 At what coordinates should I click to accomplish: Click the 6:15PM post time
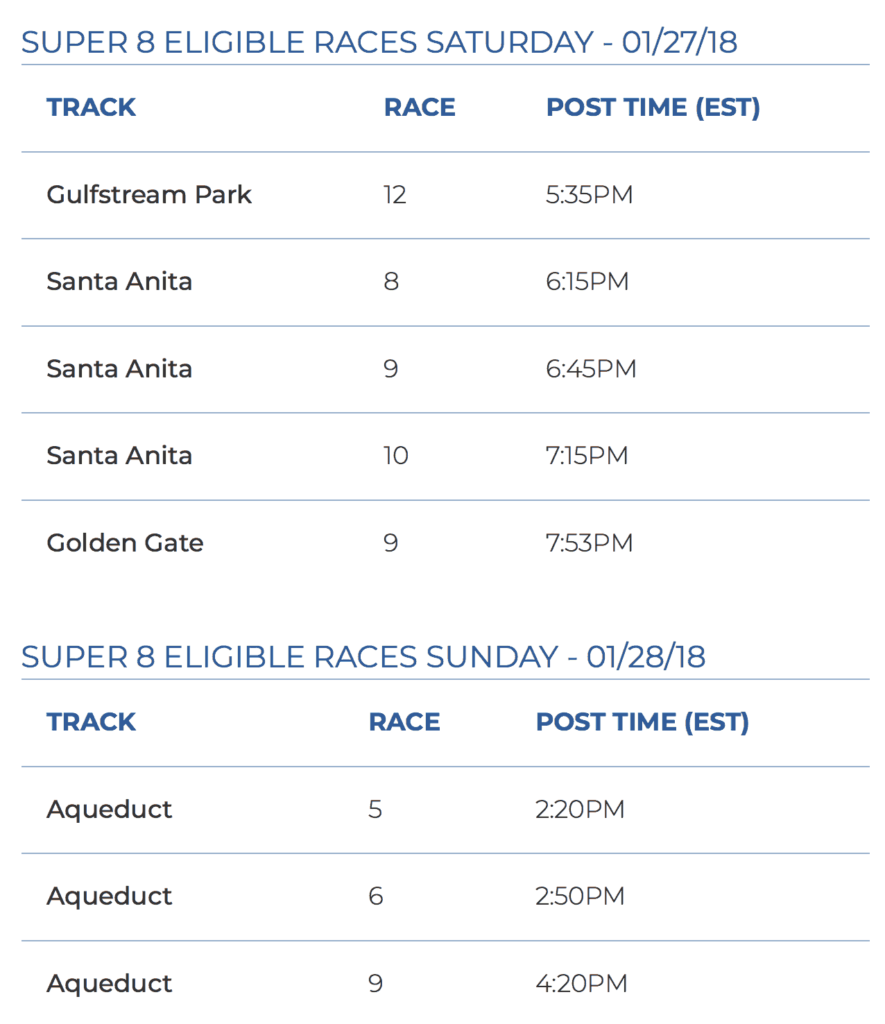(x=587, y=281)
